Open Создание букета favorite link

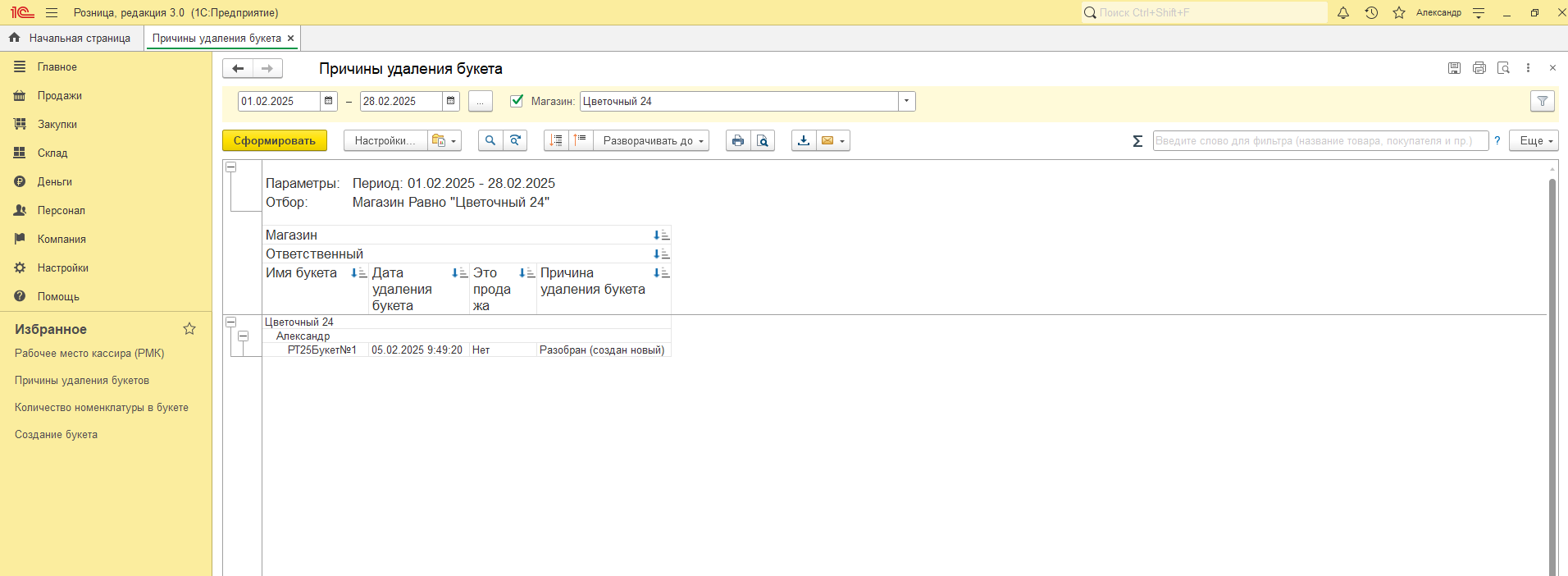tap(56, 435)
